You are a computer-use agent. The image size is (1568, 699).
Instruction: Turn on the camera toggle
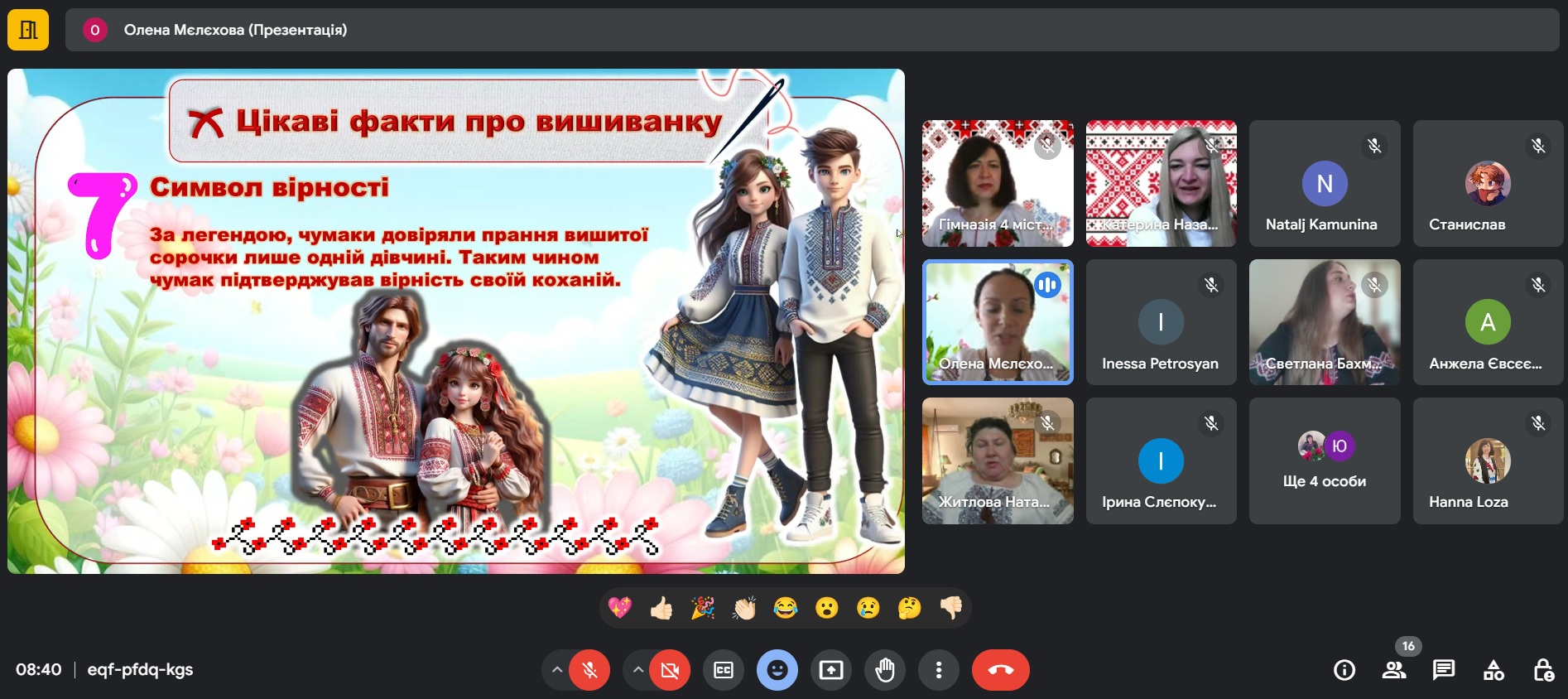[670, 670]
